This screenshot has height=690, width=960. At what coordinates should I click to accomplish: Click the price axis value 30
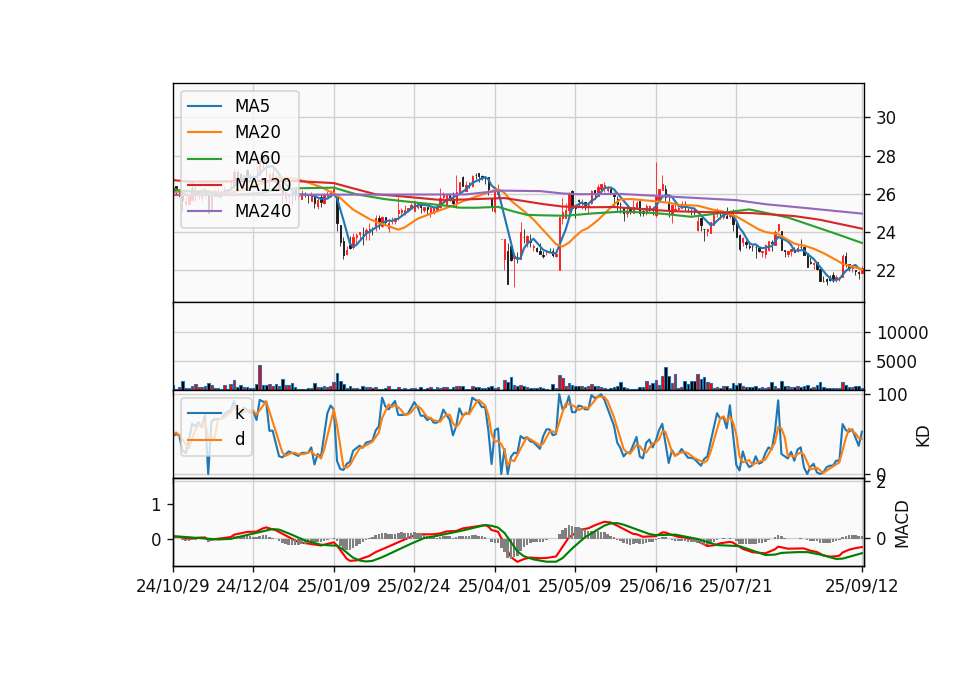[x=886, y=118]
